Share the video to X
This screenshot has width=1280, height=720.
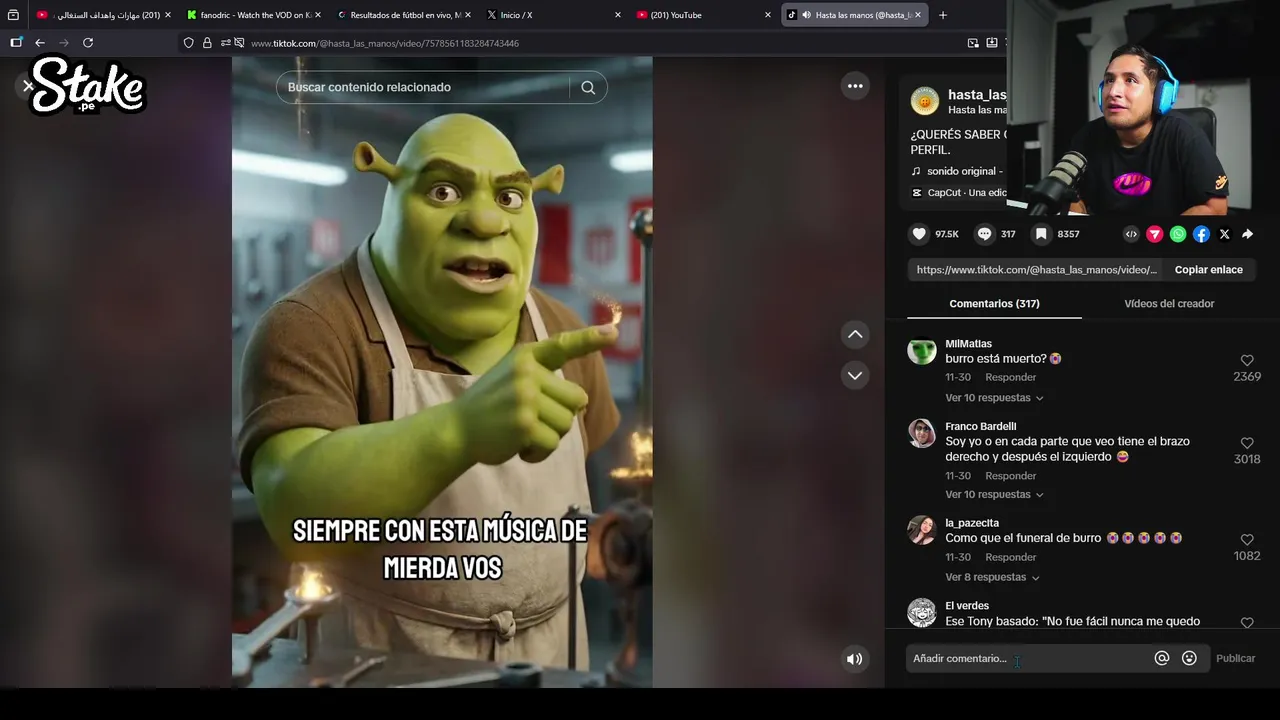tap(1224, 234)
